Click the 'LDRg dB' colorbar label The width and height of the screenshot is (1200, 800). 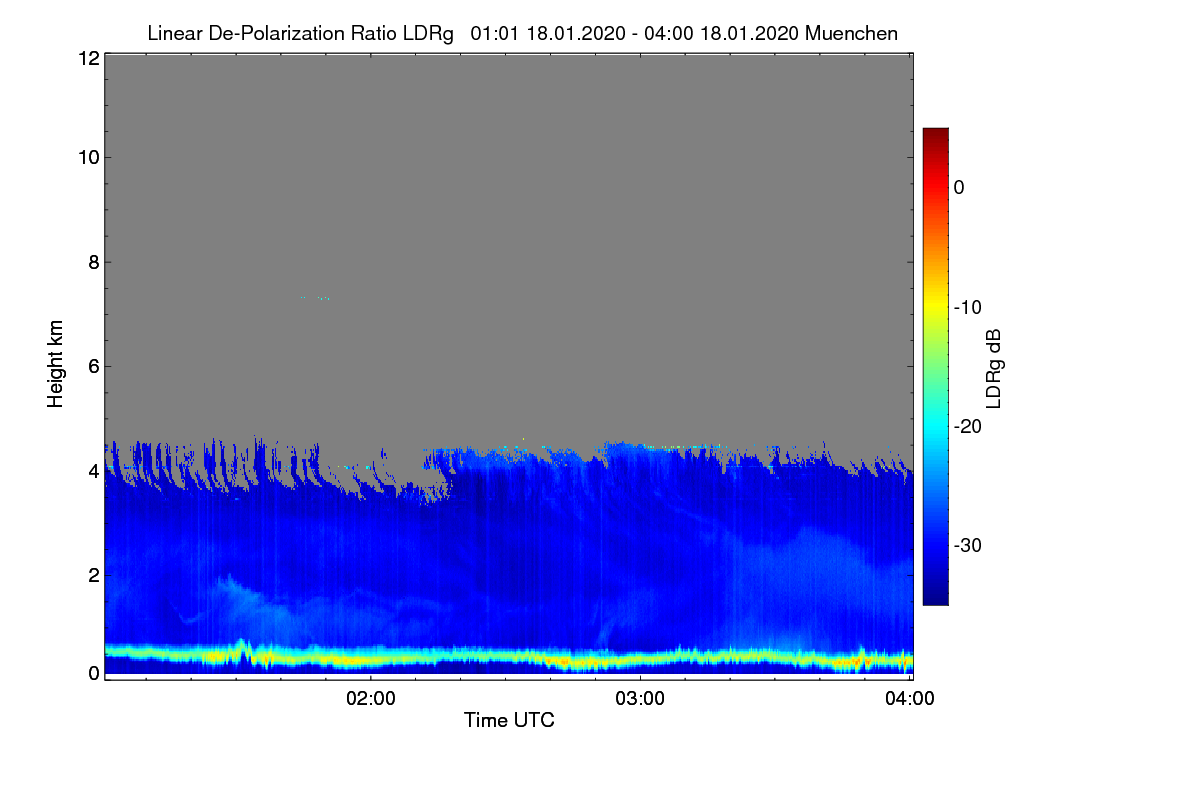click(995, 368)
